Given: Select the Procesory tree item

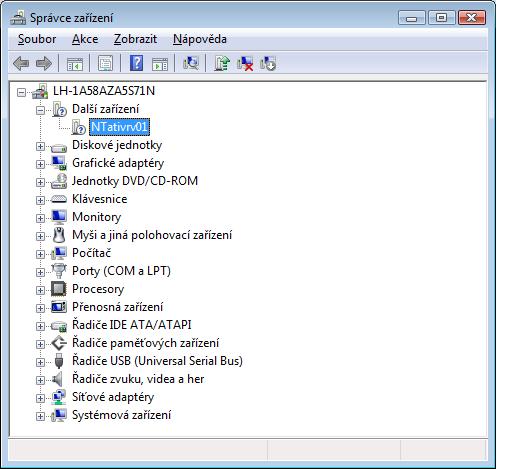Looking at the screenshot, I should 98,289.
